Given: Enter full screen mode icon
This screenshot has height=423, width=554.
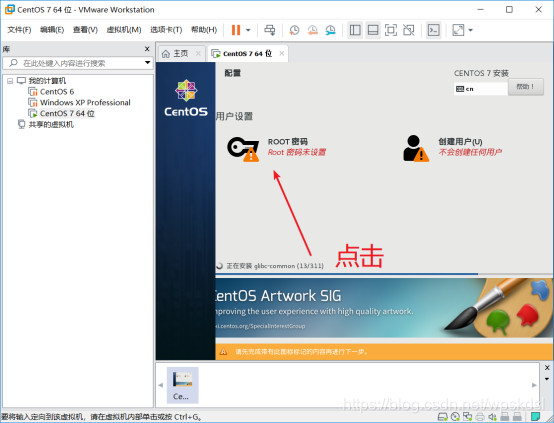Looking at the screenshot, I should (x=391, y=30).
